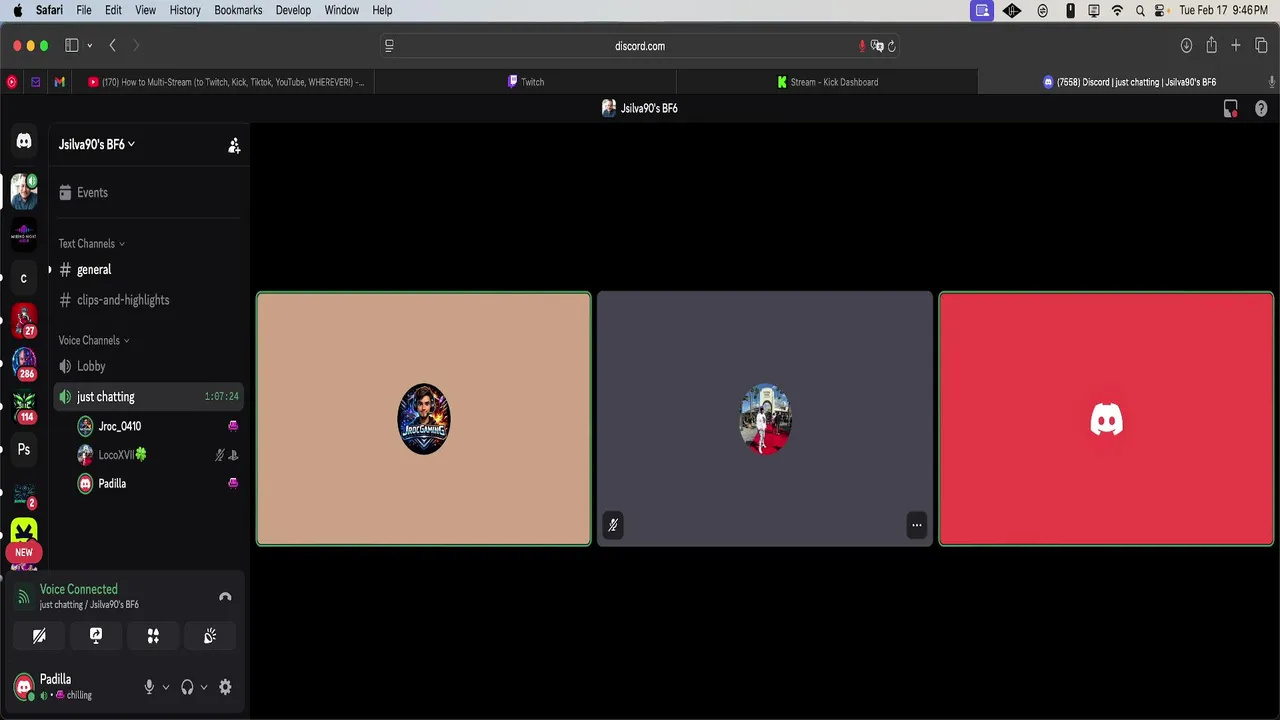The width and height of the screenshot is (1280, 720).
Task: Open options on LocoXVII video tile
Action: point(916,525)
